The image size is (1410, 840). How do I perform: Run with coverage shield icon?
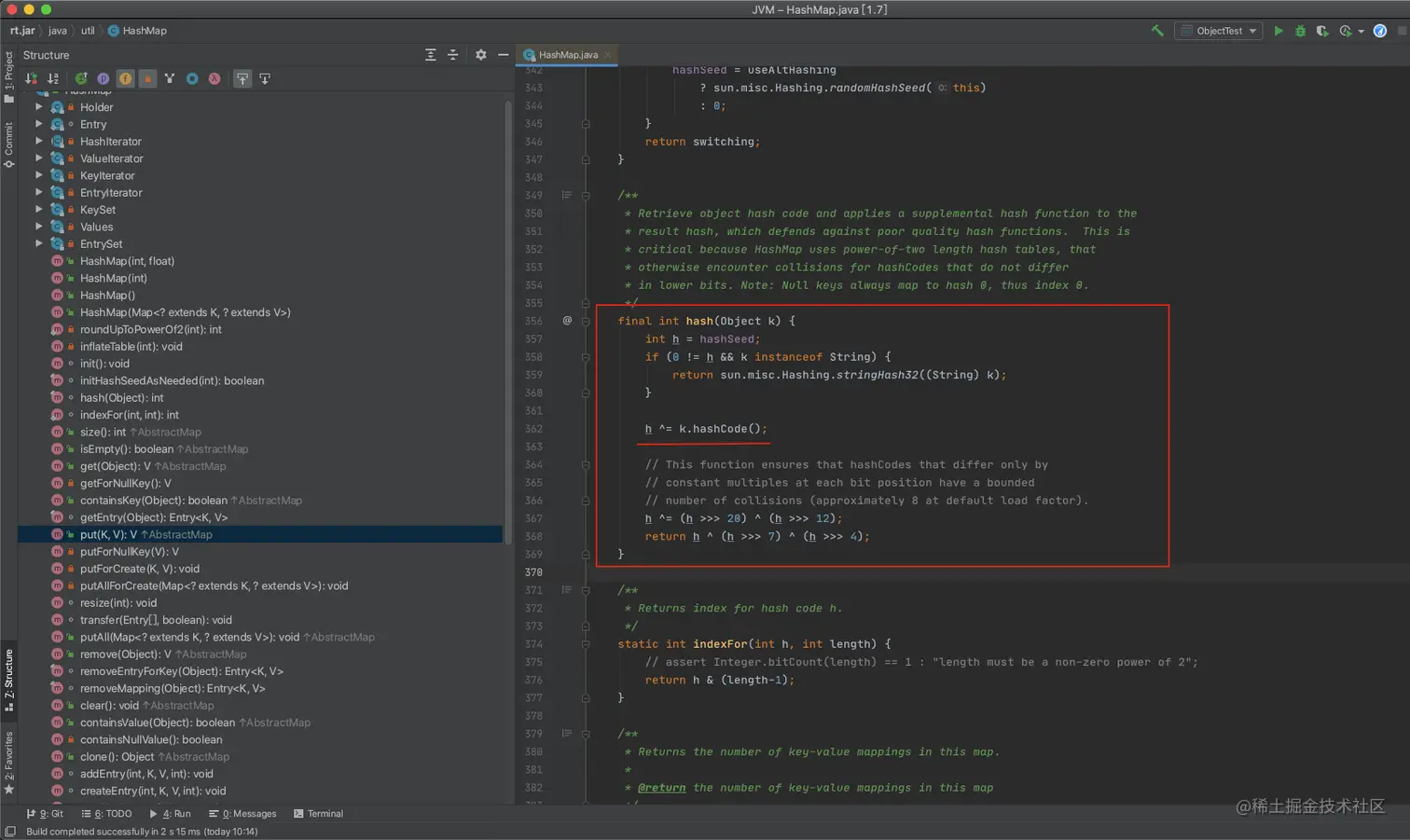click(1322, 31)
